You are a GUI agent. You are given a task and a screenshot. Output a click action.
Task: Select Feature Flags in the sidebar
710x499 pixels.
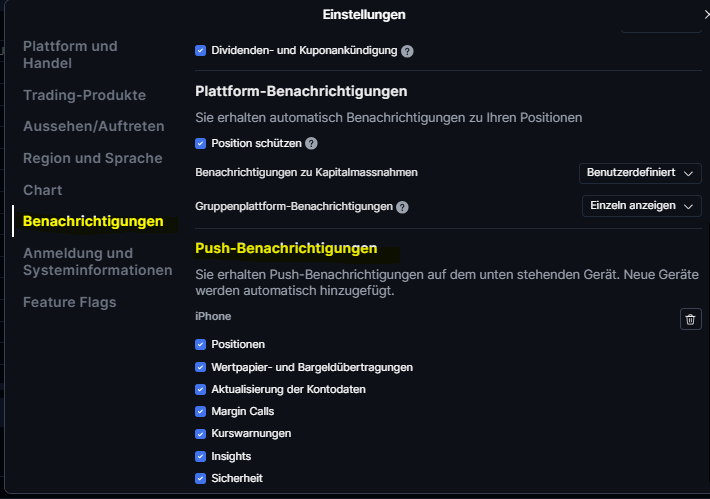70,302
